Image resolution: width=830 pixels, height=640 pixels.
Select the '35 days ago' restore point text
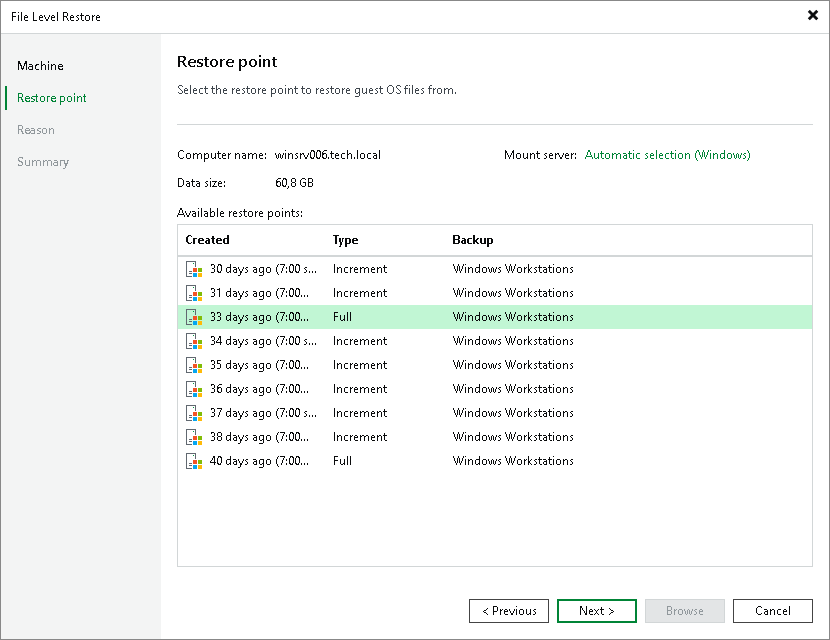coord(259,365)
